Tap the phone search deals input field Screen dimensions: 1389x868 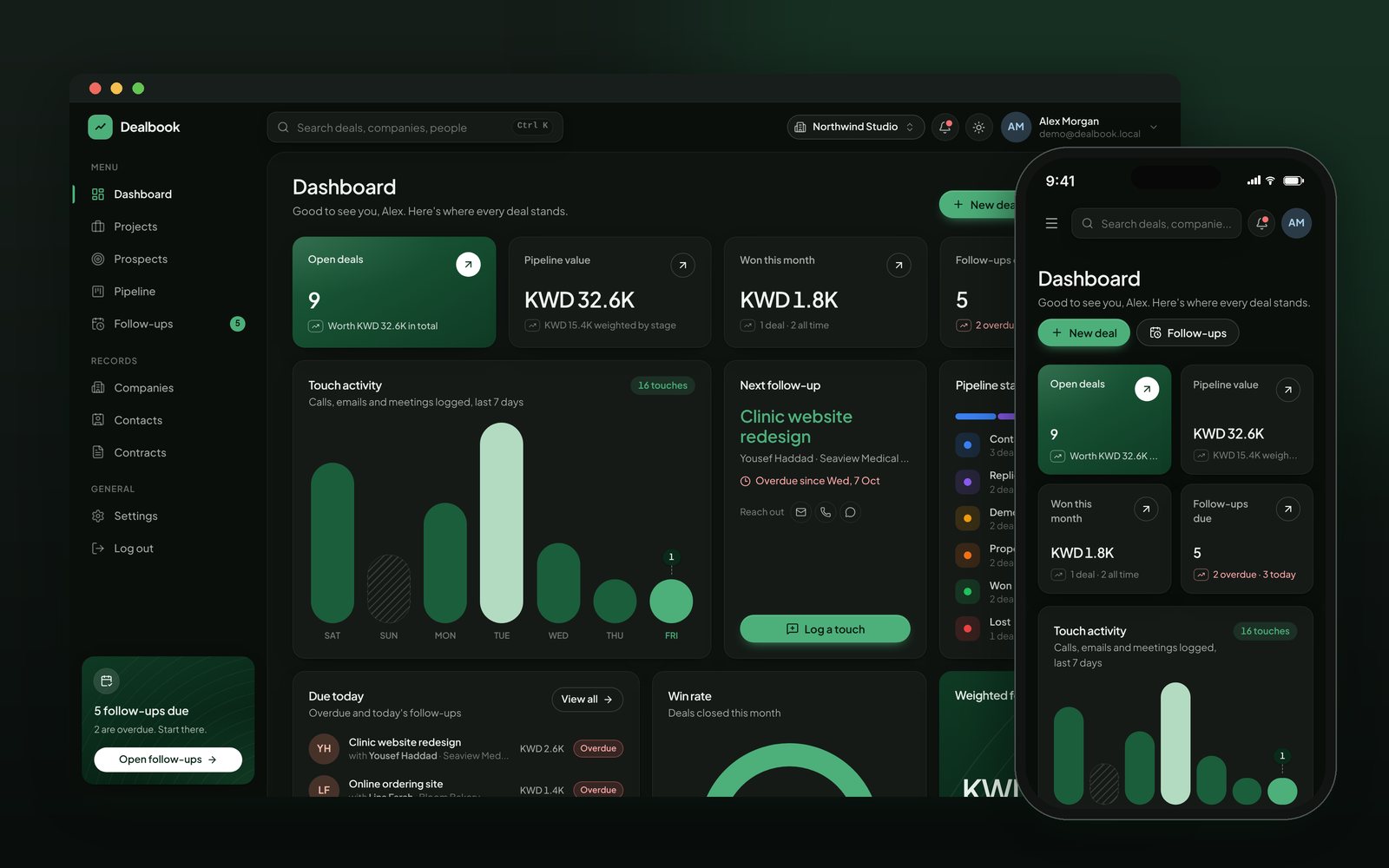[x=1156, y=224]
